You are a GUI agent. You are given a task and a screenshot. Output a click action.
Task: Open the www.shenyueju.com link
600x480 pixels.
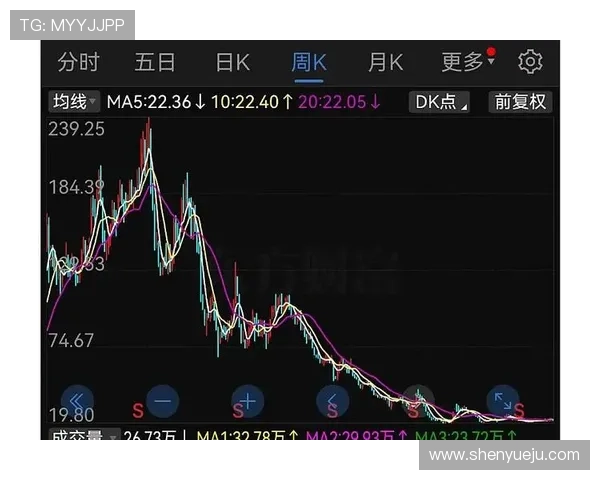(x=504, y=455)
